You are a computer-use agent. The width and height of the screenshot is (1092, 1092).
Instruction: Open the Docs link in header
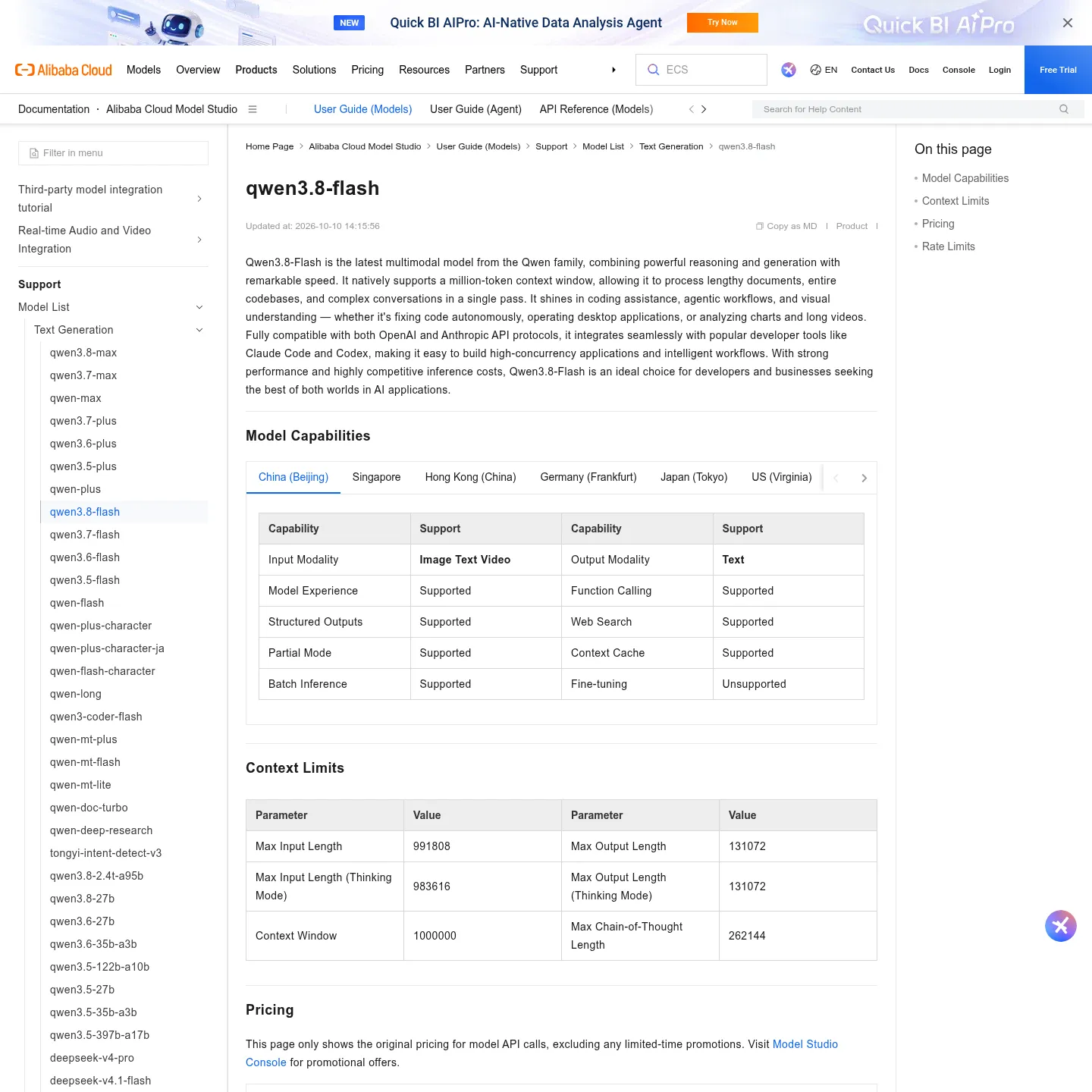918,70
